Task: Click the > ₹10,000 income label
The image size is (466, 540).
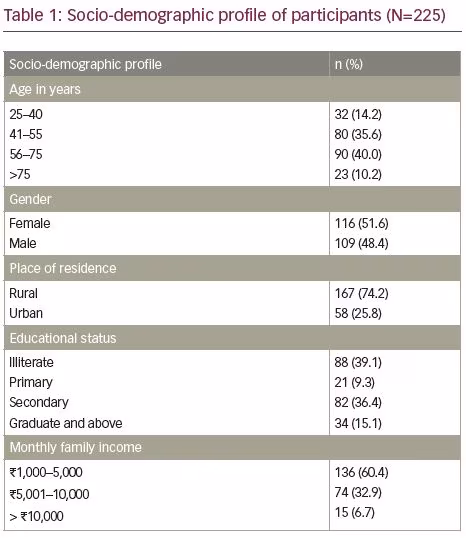Action: 37,516
